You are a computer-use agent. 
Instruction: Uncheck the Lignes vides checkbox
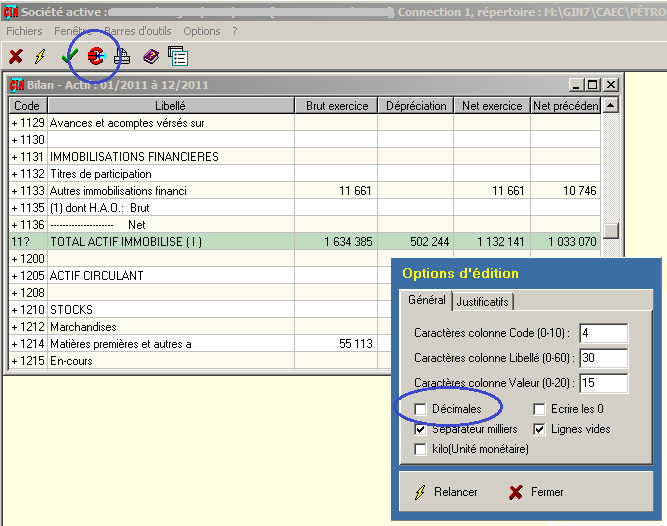(x=539, y=429)
